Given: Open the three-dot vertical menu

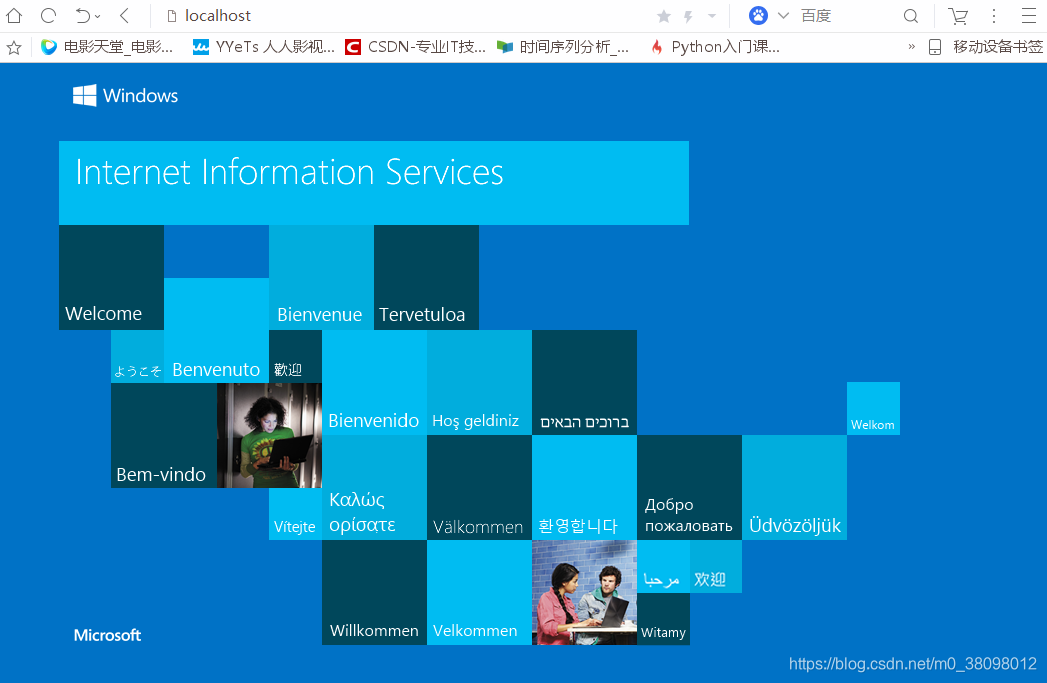Looking at the screenshot, I should click(994, 16).
